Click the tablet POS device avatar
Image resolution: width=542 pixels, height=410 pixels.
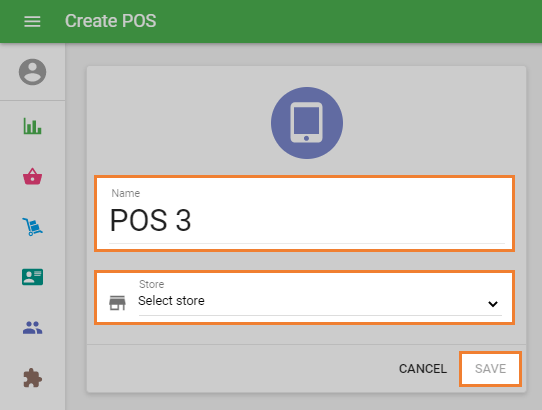coord(307,123)
